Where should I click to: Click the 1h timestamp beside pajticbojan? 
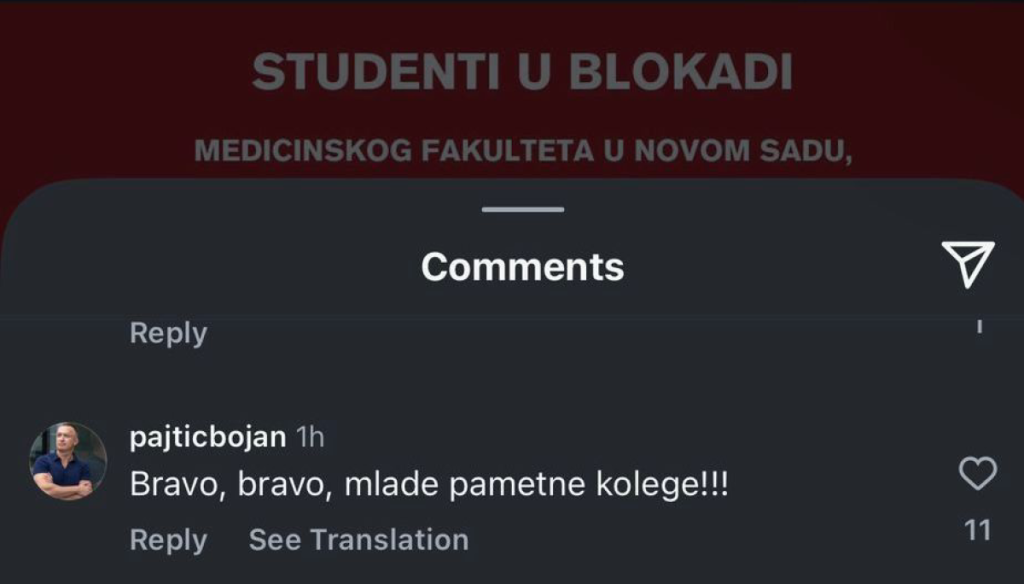[x=310, y=437]
